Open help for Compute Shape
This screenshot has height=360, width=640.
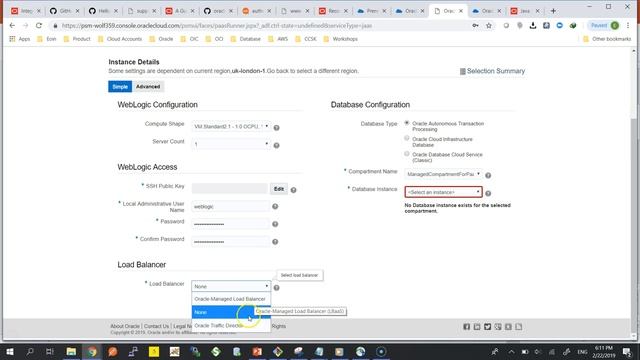[276, 128]
